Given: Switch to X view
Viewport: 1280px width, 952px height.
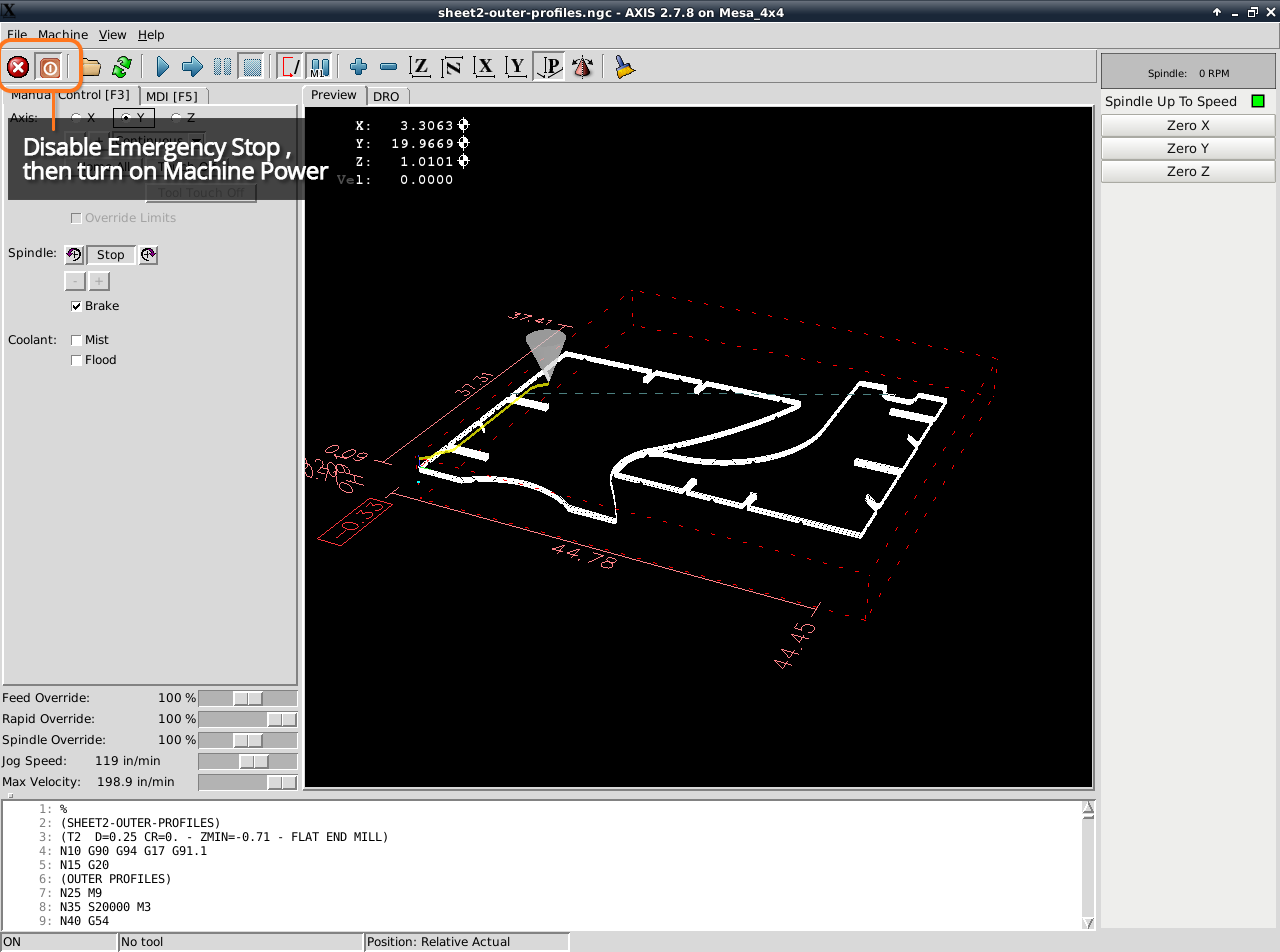Looking at the screenshot, I should click(484, 67).
